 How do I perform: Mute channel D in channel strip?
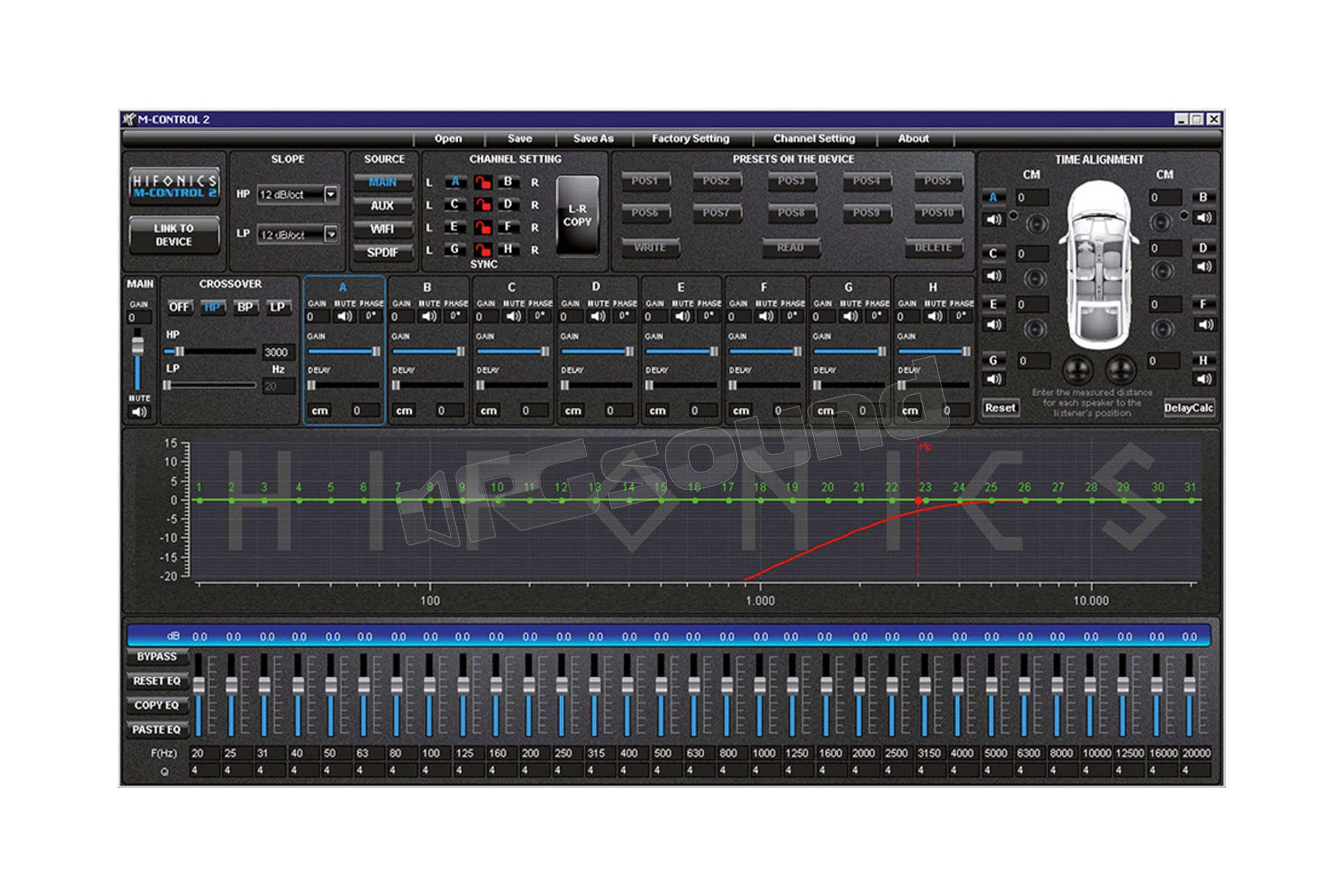click(x=598, y=316)
